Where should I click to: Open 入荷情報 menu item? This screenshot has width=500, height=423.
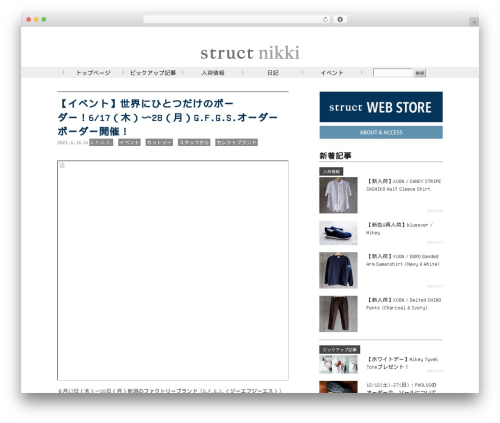[213, 73]
